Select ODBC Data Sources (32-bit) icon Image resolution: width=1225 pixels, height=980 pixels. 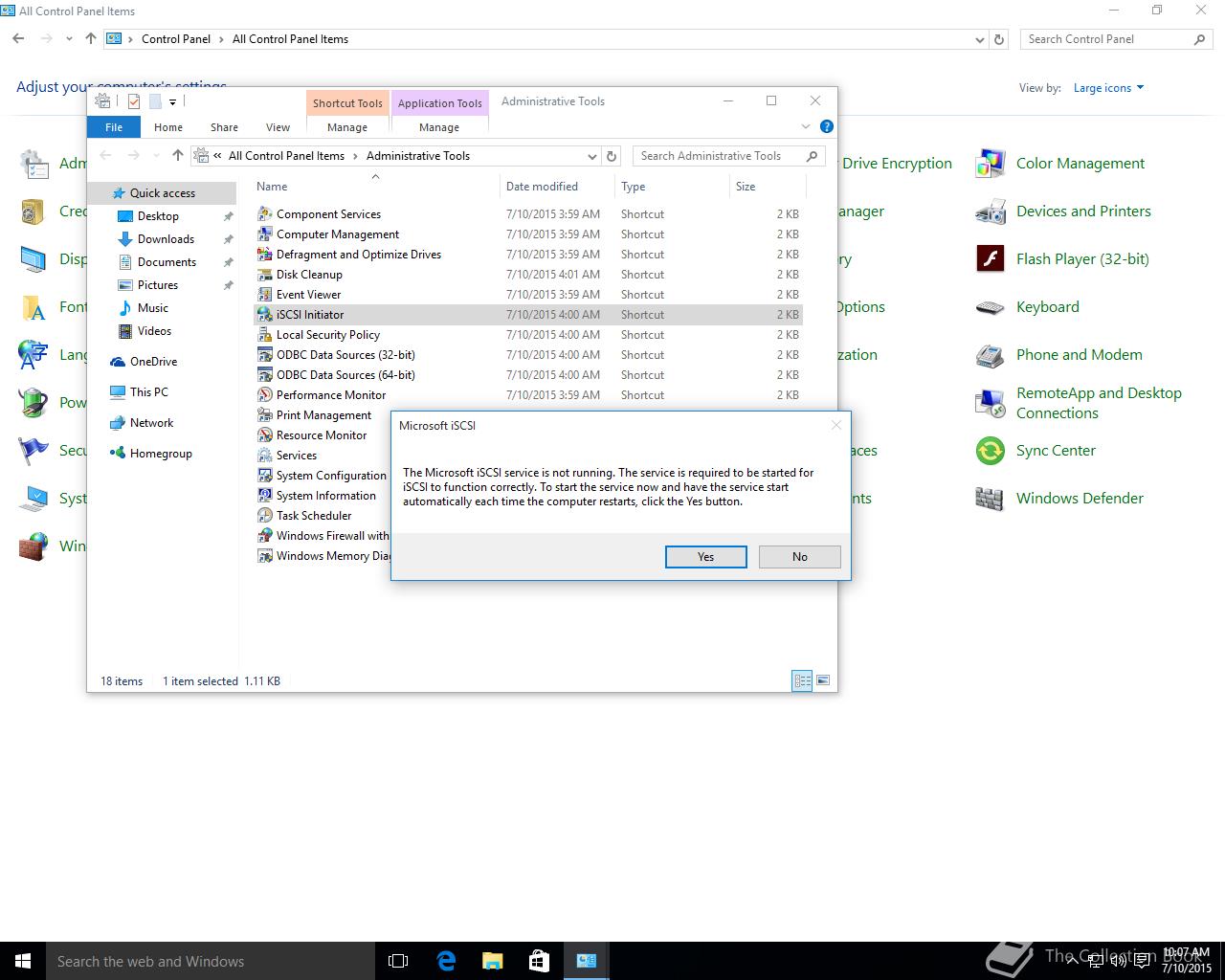pyautogui.click(x=265, y=355)
